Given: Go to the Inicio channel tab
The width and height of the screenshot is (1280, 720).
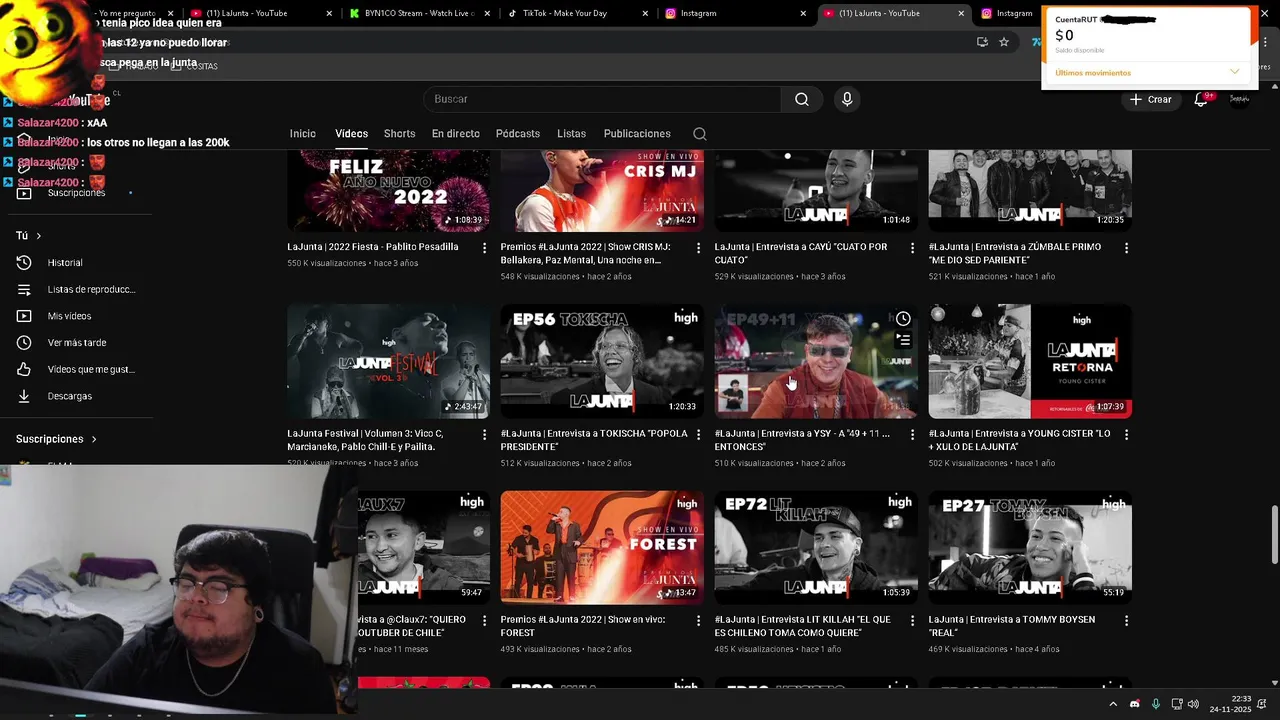Looking at the screenshot, I should click(x=303, y=134).
